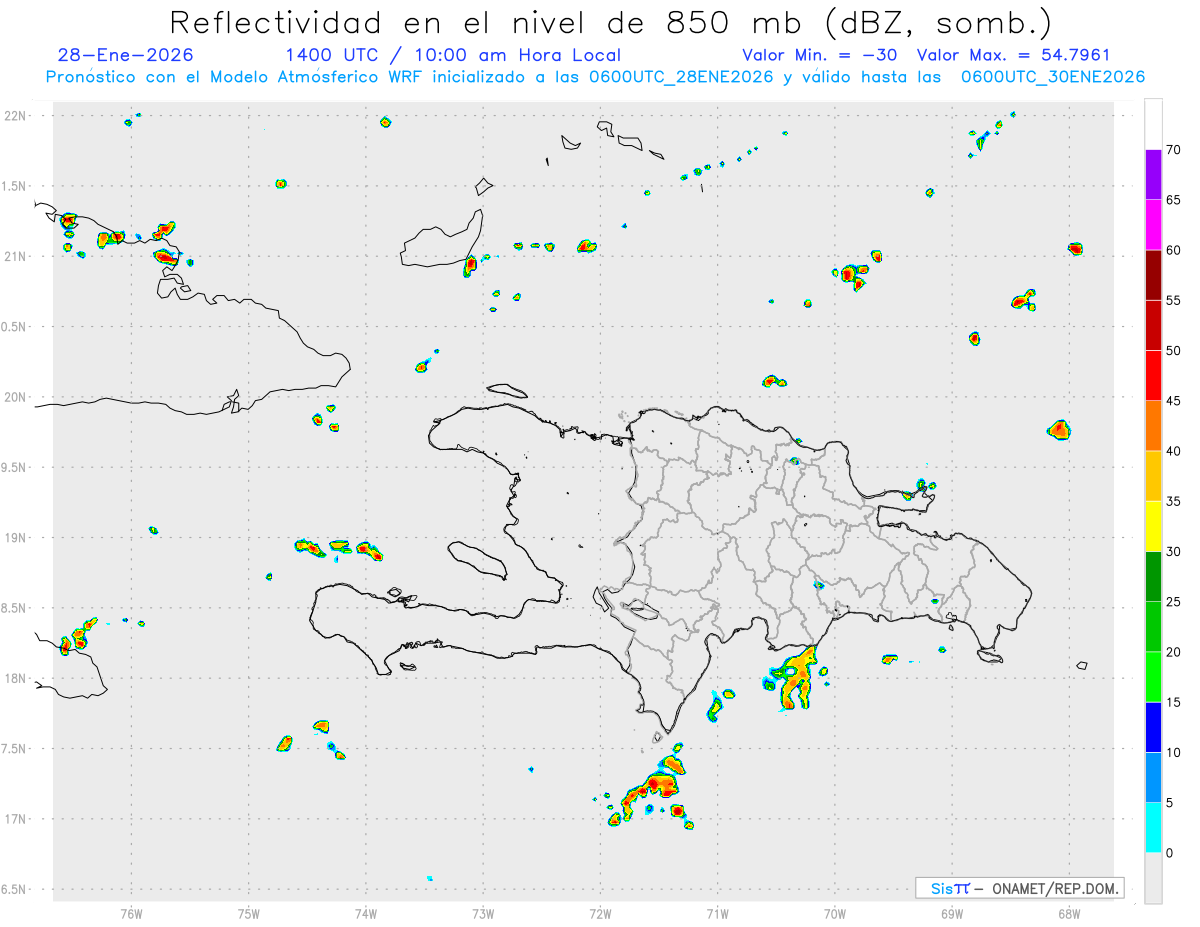The height and width of the screenshot is (927, 1200).
Task: Click the "72W" longitude label
Action: pyautogui.click(x=600, y=913)
